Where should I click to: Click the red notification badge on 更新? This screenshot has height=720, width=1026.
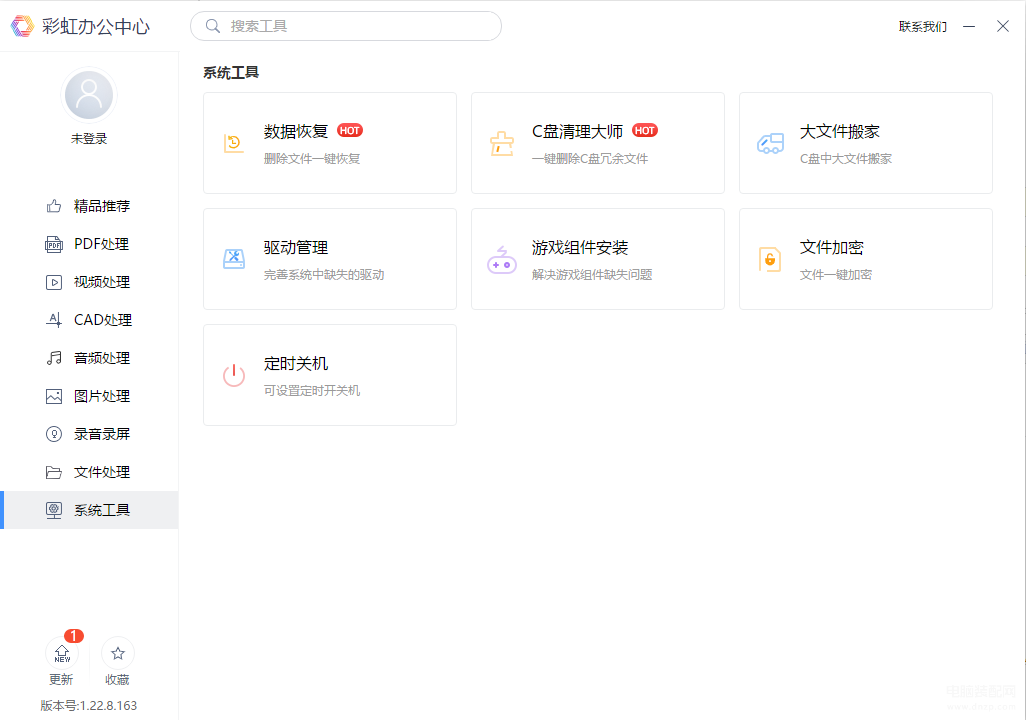click(x=74, y=636)
